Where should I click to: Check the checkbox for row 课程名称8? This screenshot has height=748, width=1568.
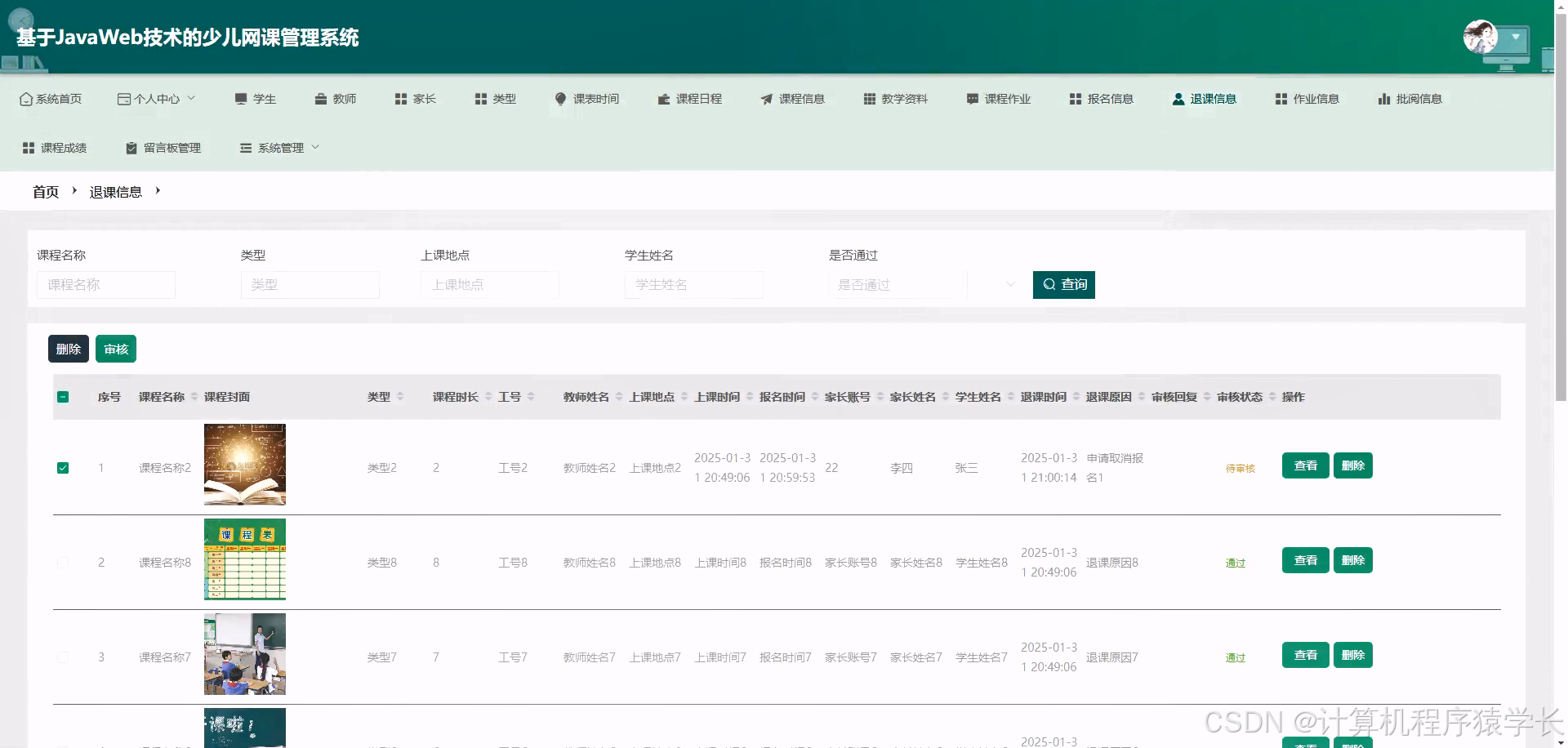(x=63, y=563)
